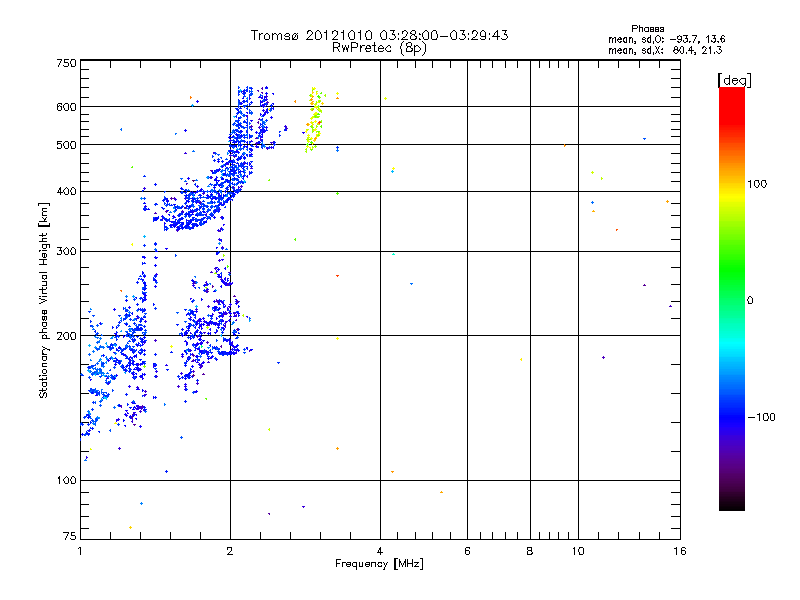
Task: Click the colorbar tick label '0'
Action: [750, 301]
